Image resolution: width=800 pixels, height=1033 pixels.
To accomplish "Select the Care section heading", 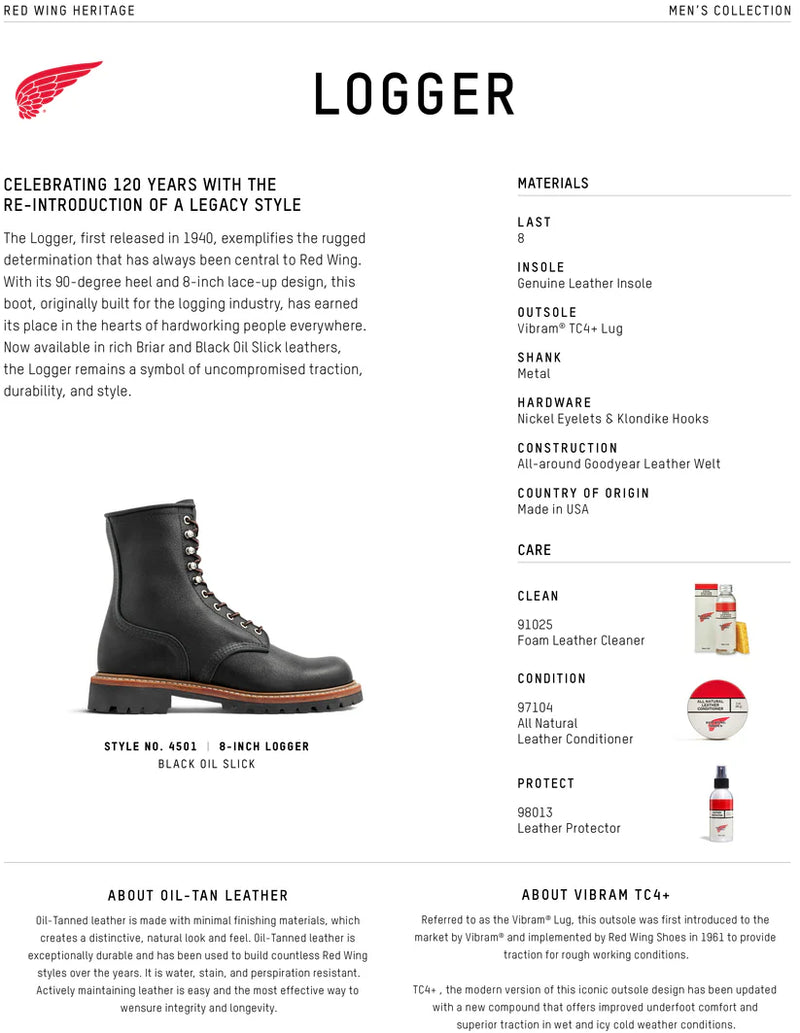I will coord(534,549).
